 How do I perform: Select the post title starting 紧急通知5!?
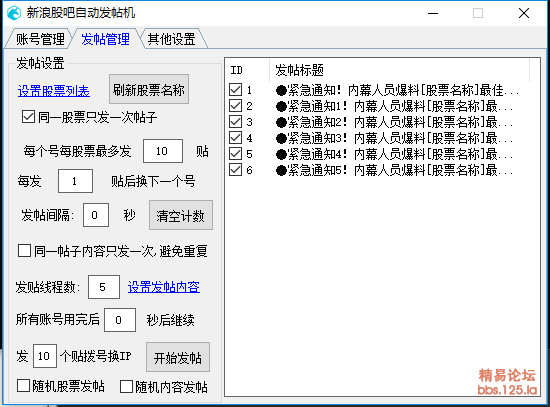click(x=395, y=171)
